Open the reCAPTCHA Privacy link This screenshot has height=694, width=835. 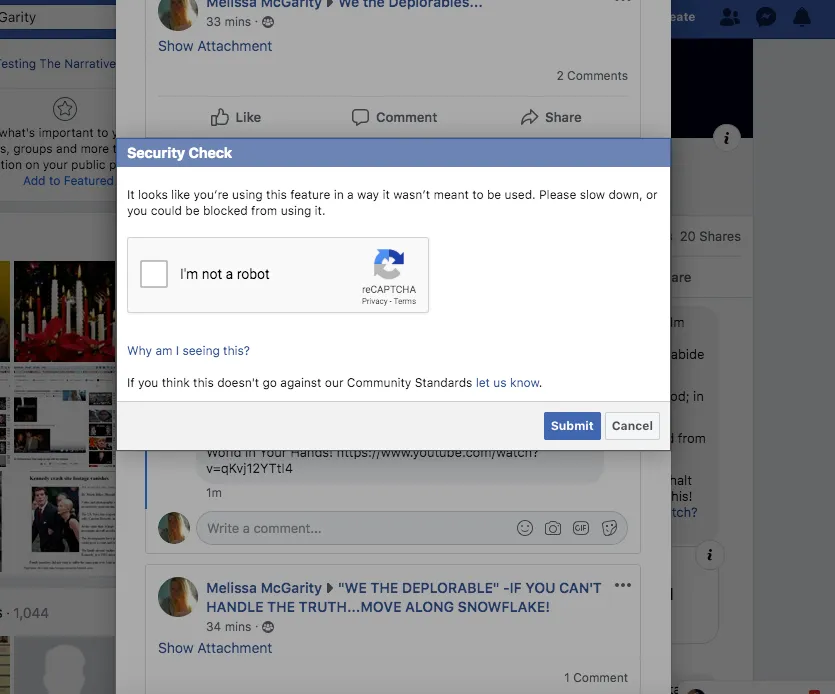(x=374, y=301)
